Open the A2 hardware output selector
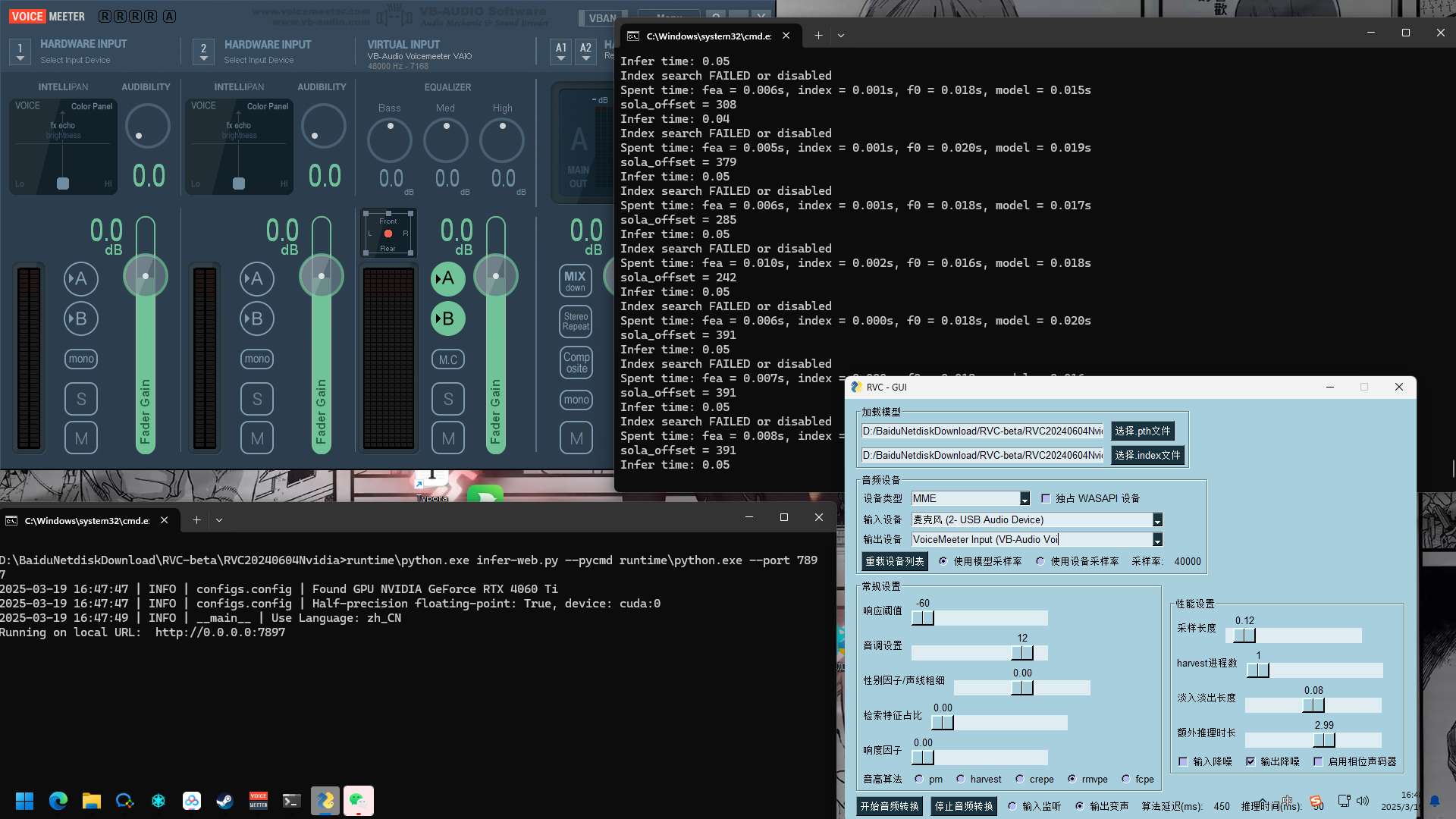 coord(585,52)
